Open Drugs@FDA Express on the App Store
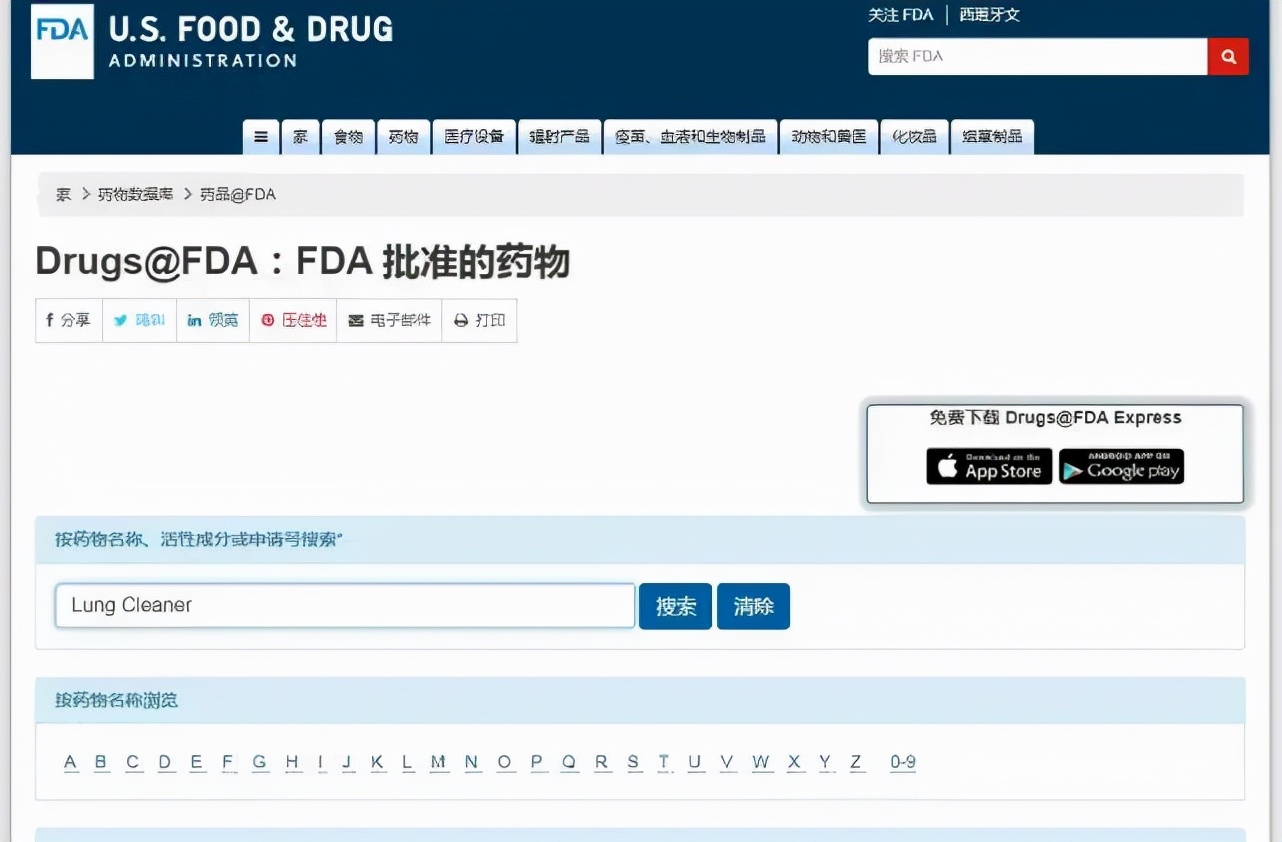This screenshot has width=1282, height=842. pos(988,466)
